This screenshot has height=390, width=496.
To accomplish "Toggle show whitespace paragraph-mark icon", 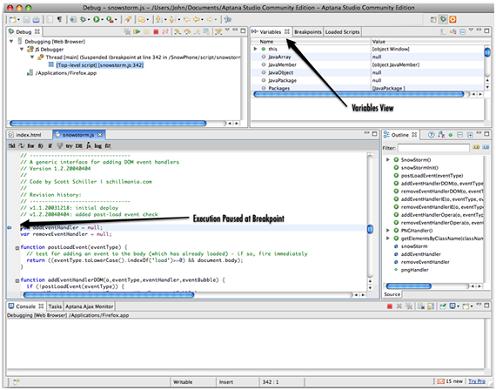I will 59,20.
